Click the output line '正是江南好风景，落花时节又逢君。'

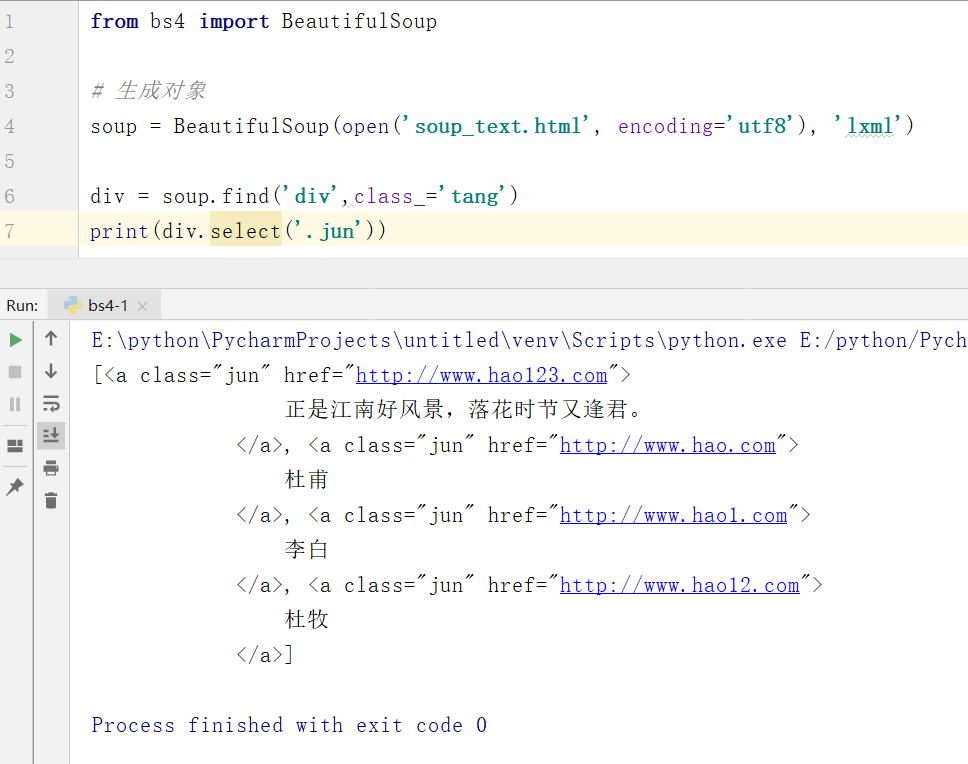click(x=464, y=409)
